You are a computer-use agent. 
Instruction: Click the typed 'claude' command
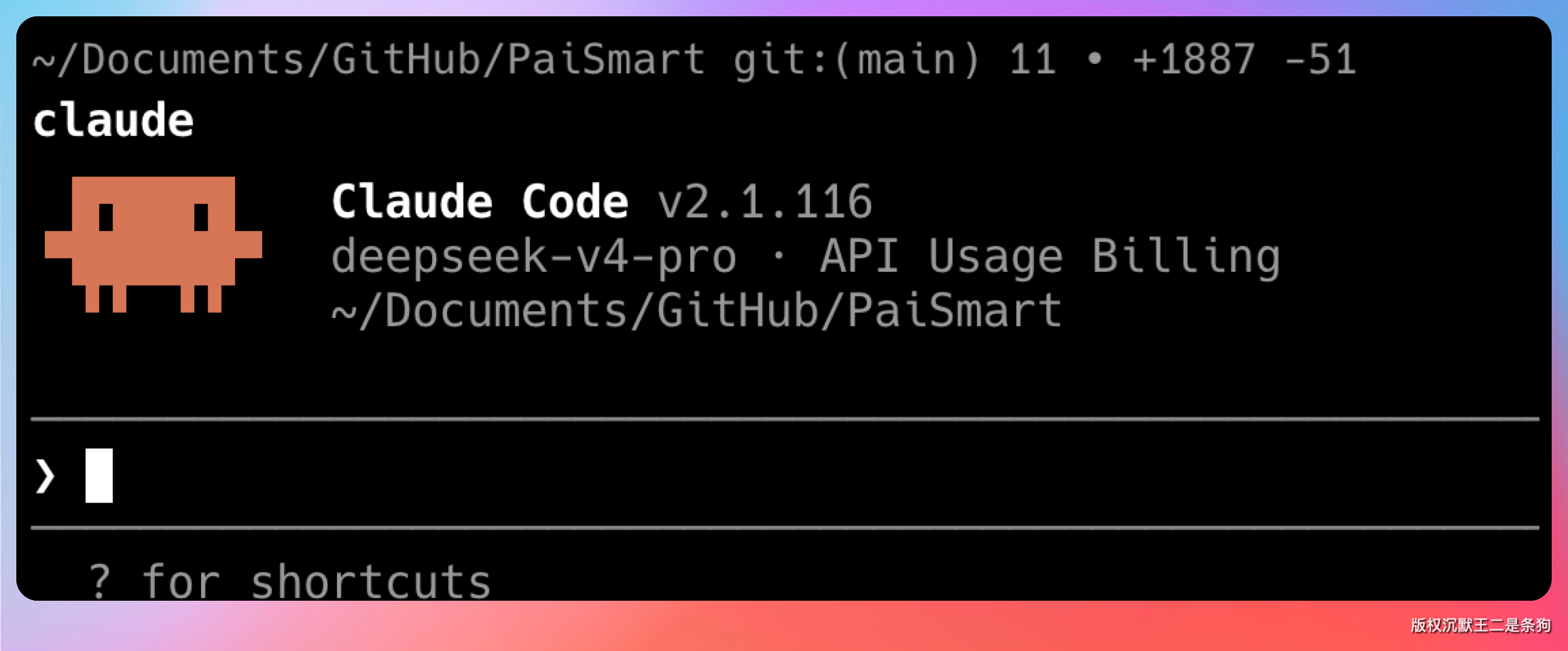click(113, 120)
